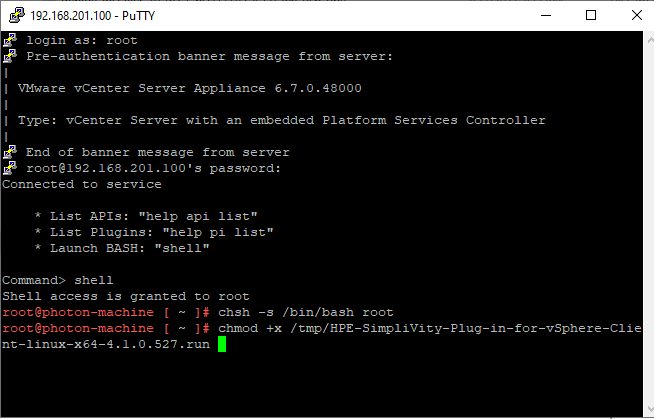Screen dimensions: 654x419
Task: Click the vertical scrollbar thumb
Action: [644, 220]
